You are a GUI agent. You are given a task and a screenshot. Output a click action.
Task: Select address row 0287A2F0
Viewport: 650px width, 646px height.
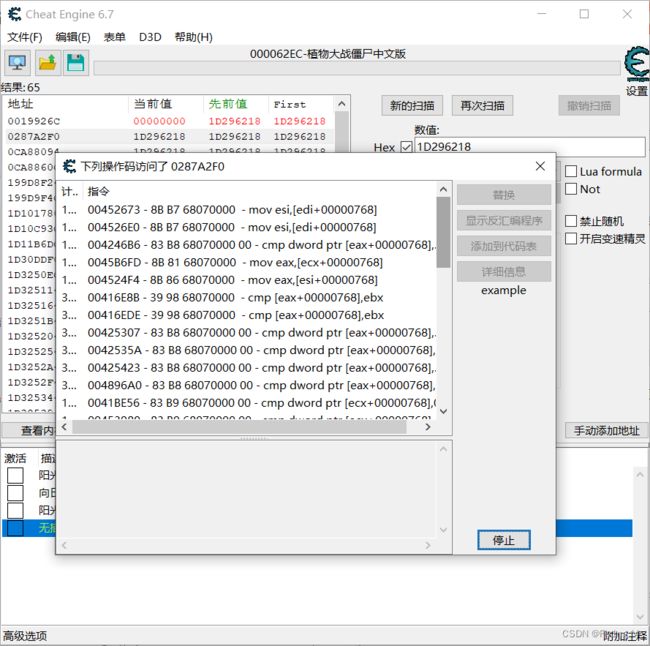tap(169, 136)
